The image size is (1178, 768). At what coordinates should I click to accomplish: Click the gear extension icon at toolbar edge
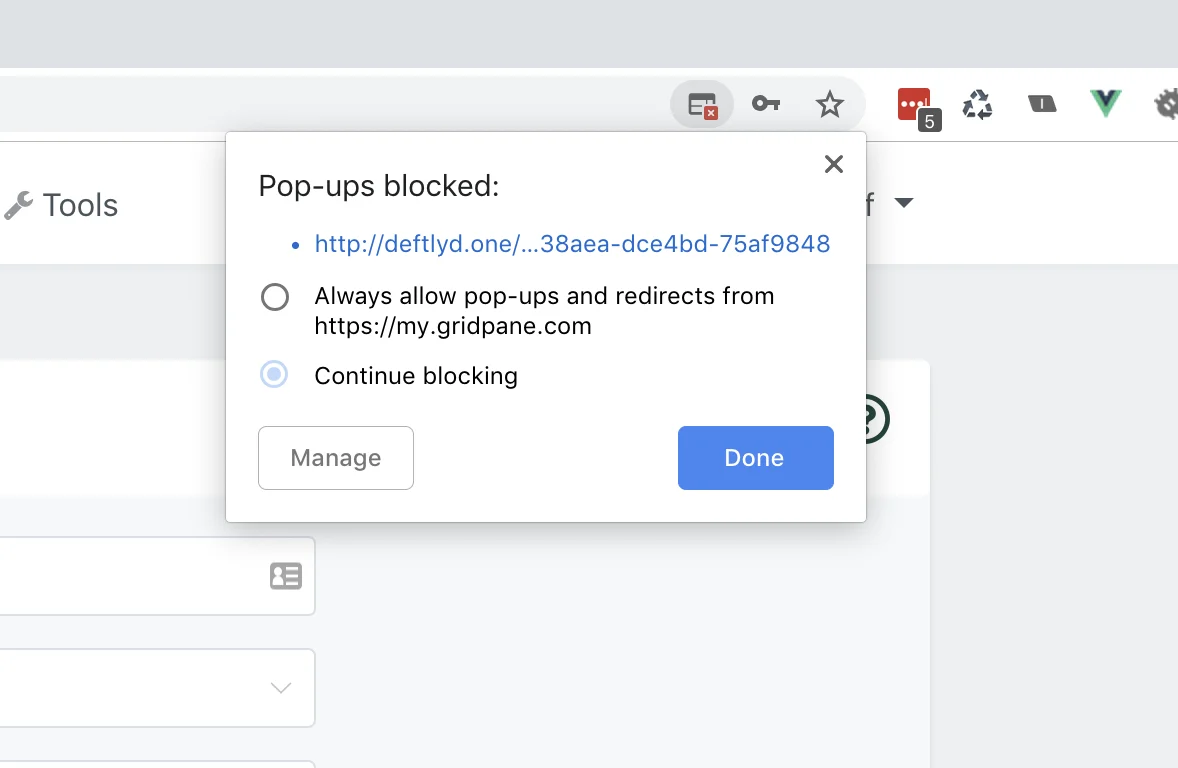click(1167, 104)
